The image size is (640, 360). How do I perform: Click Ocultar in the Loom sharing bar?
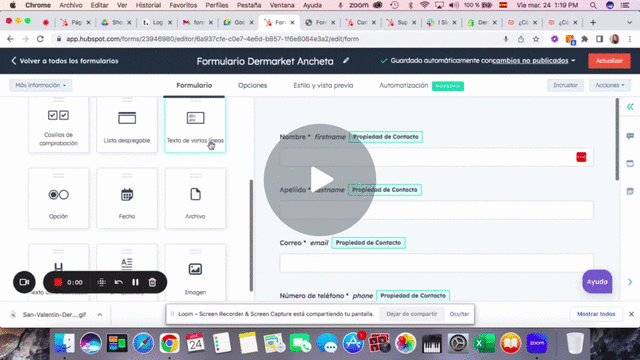(x=459, y=314)
